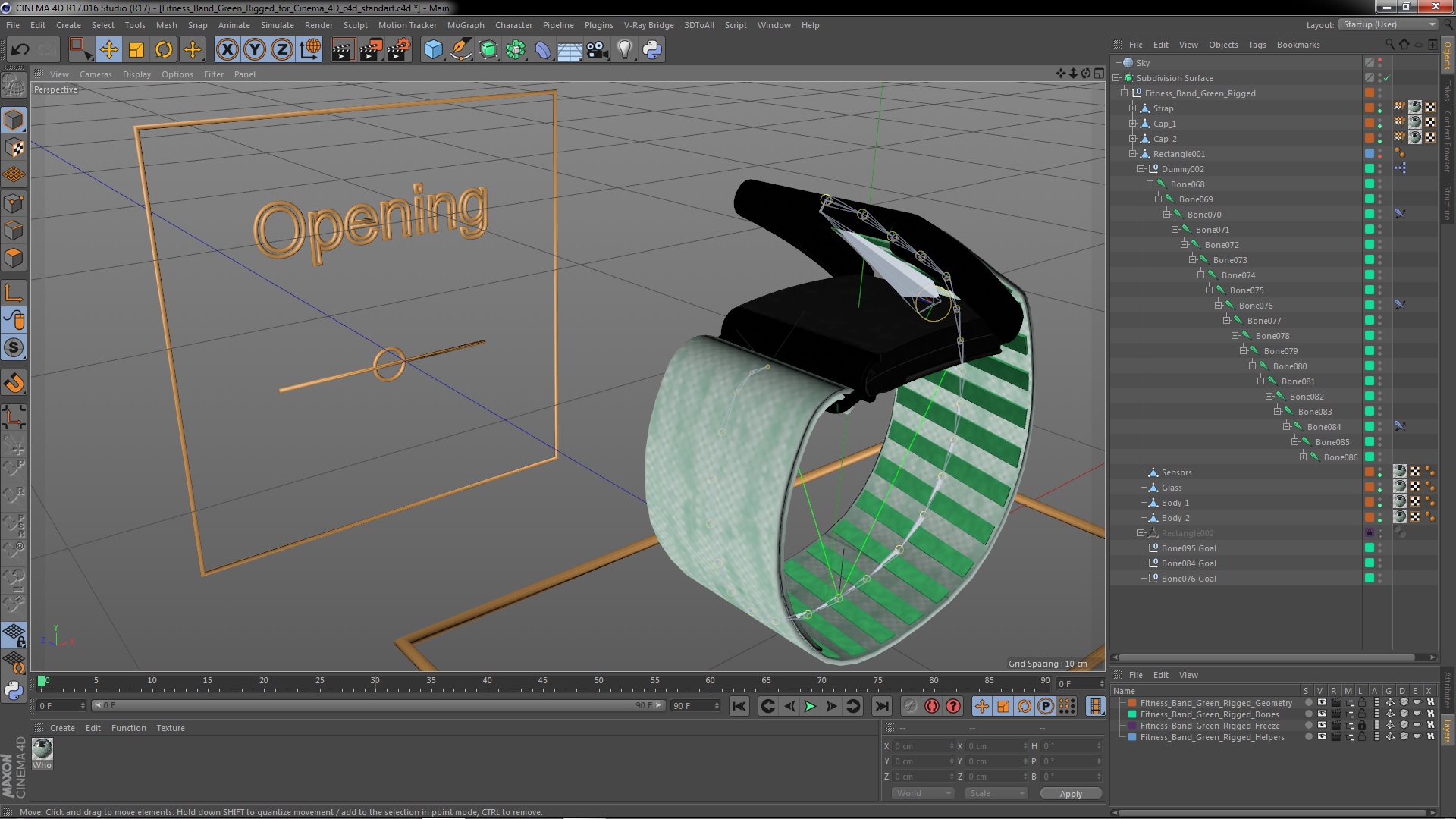This screenshot has height=819, width=1456.
Task: Toggle the Z axis lock
Action: 282,50
